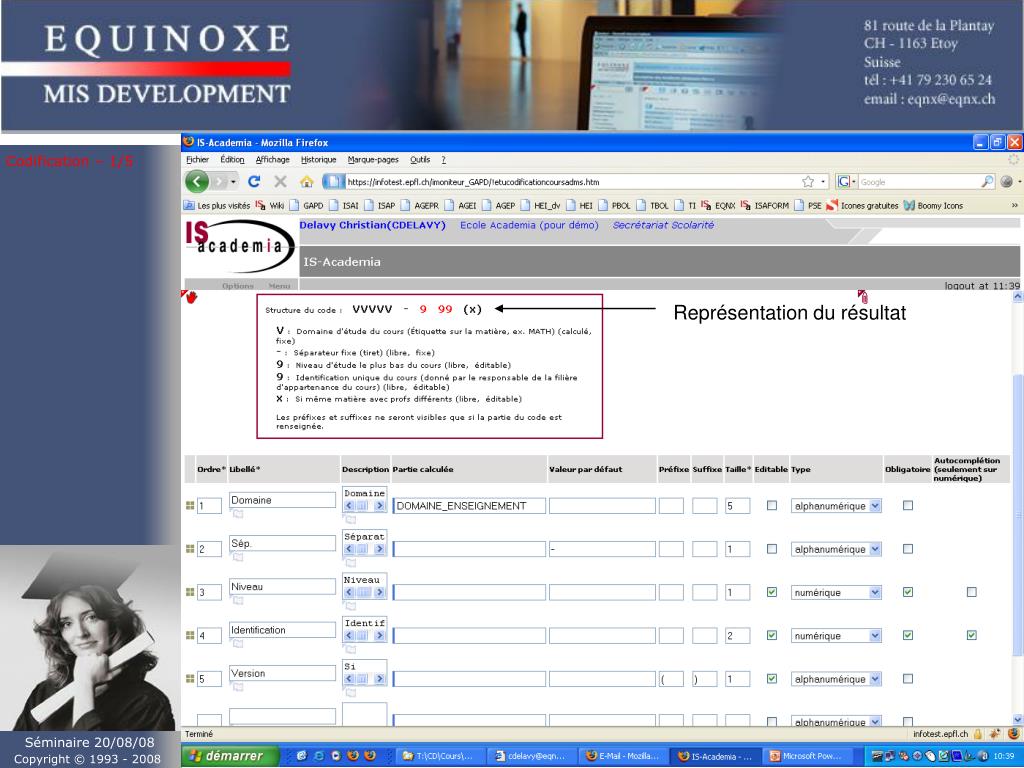The width and height of the screenshot is (1024, 768).
Task: Click the Identif description right arrow
Action: click(x=379, y=635)
